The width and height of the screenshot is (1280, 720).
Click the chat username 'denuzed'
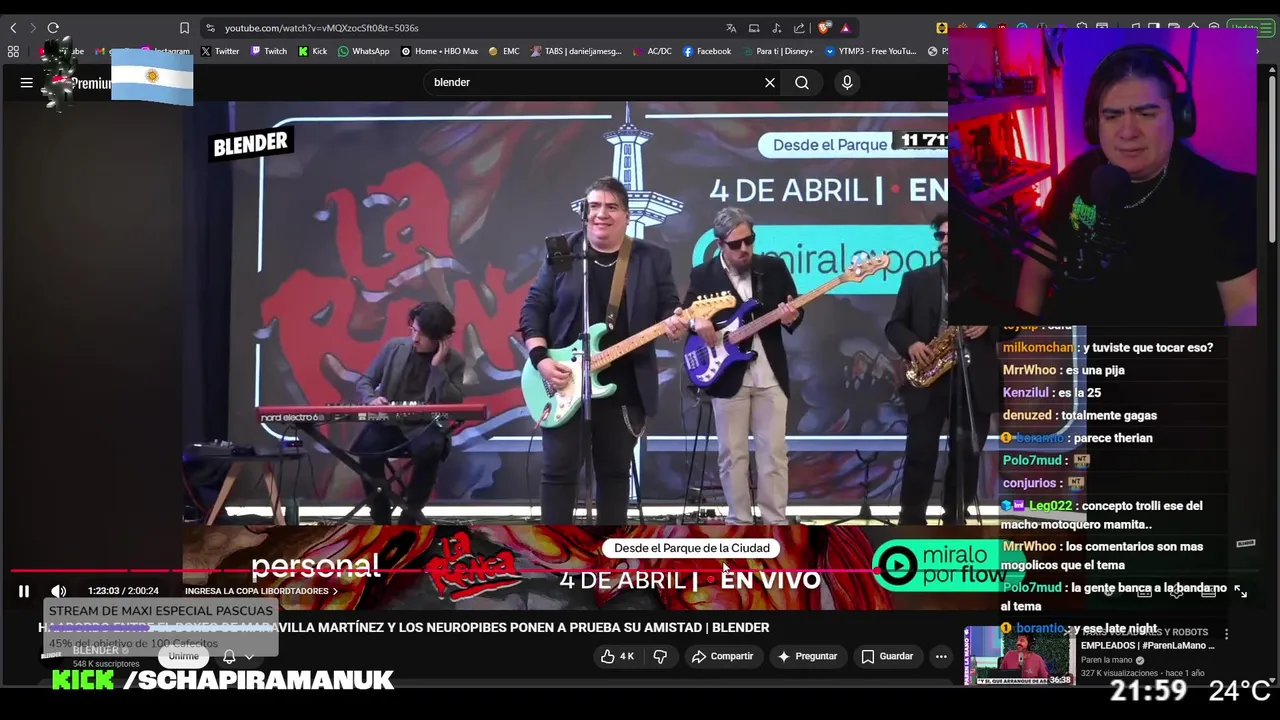[x=1027, y=415]
